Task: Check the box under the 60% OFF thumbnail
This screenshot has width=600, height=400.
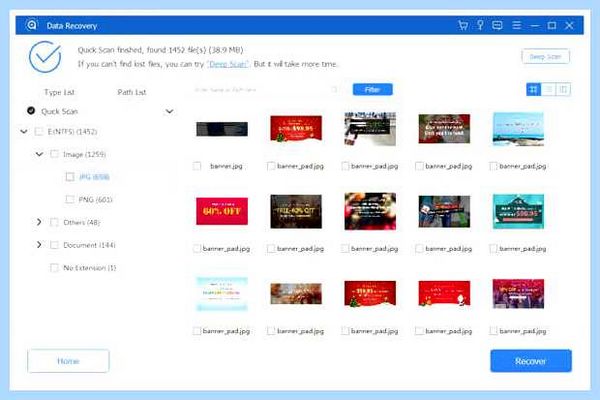Action: (197, 249)
